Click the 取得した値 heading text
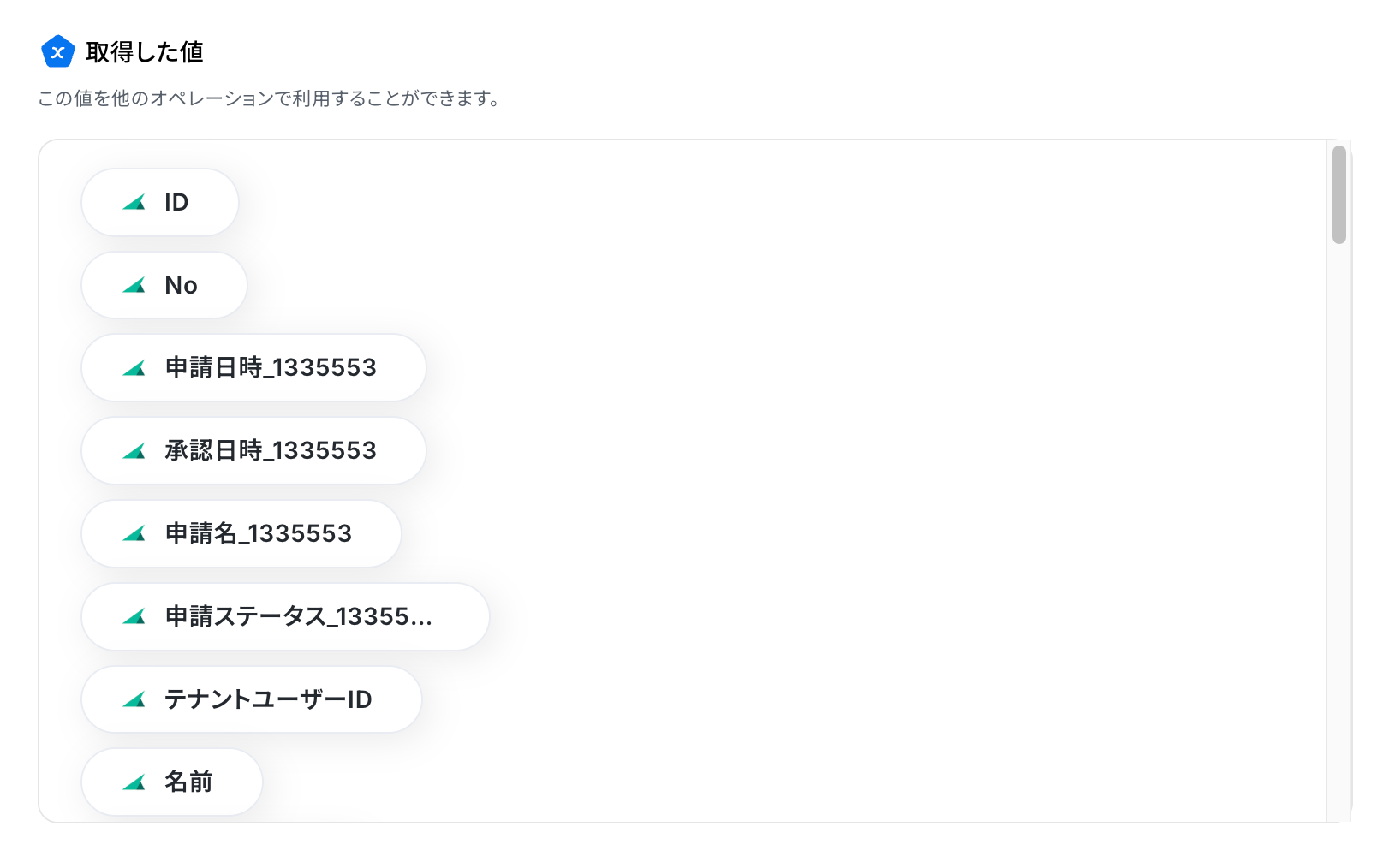The image size is (1389, 868). 145,52
